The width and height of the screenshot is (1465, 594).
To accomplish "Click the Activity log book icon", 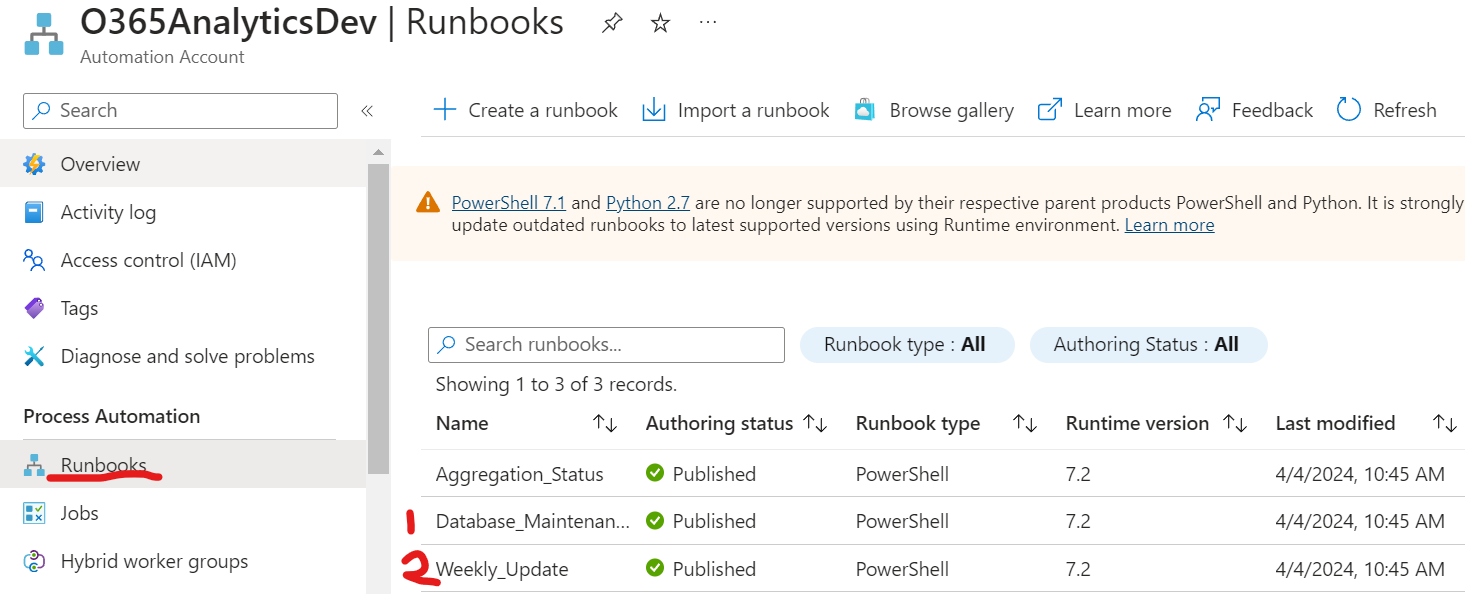I will (34, 212).
